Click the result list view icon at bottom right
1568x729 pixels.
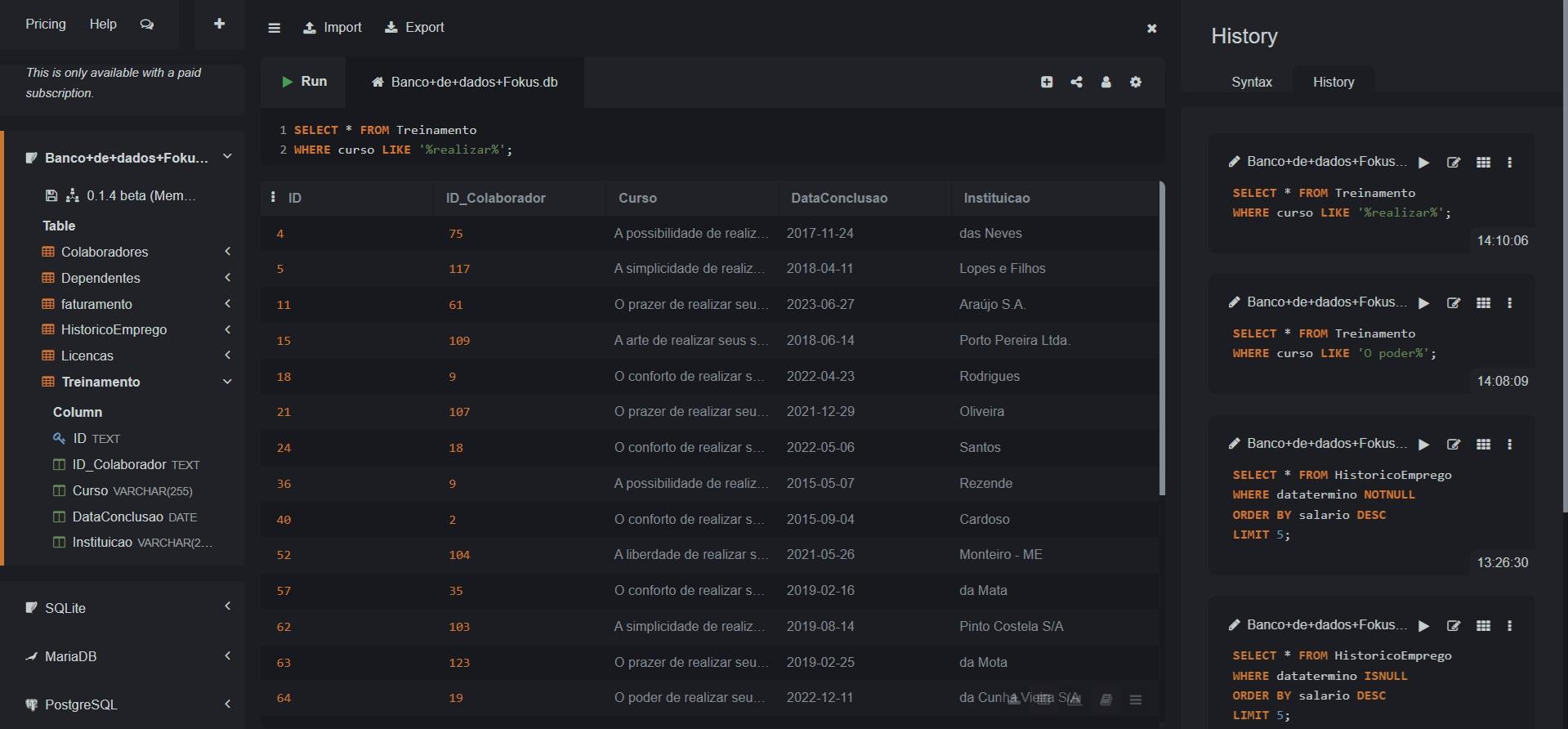coord(1136,700)
